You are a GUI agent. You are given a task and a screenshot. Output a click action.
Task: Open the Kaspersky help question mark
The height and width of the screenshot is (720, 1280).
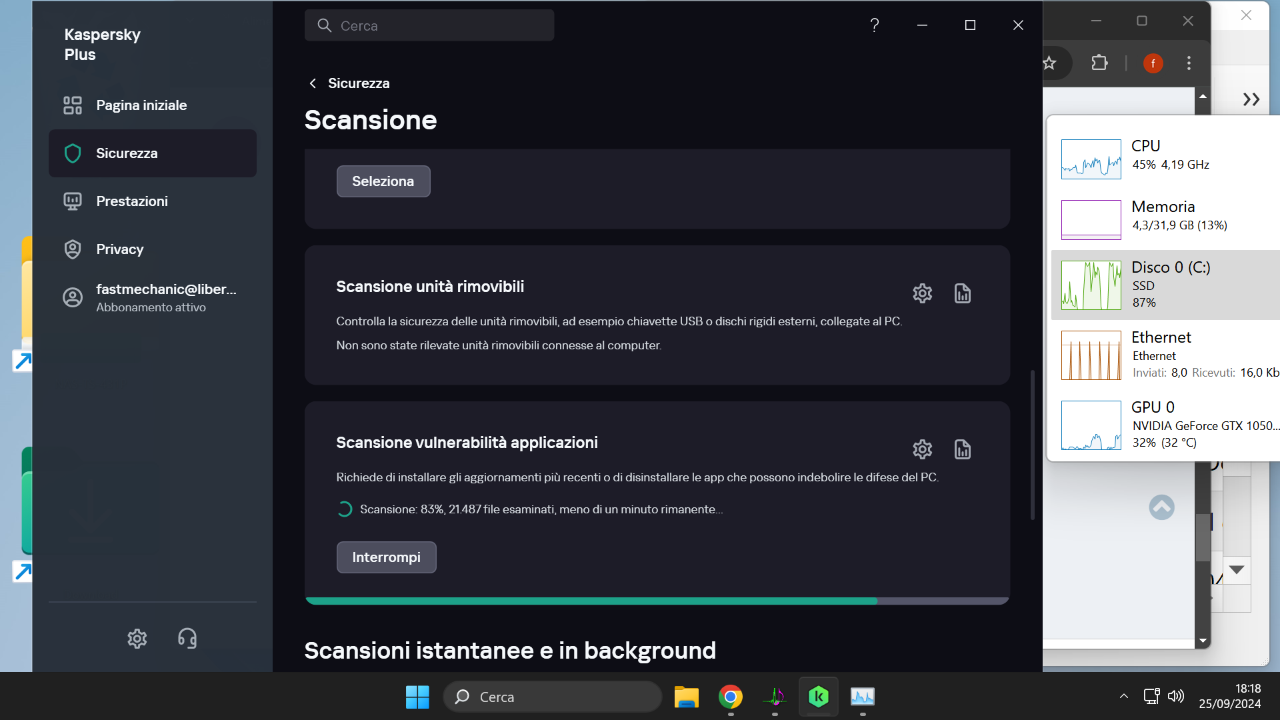pos(874,26)
